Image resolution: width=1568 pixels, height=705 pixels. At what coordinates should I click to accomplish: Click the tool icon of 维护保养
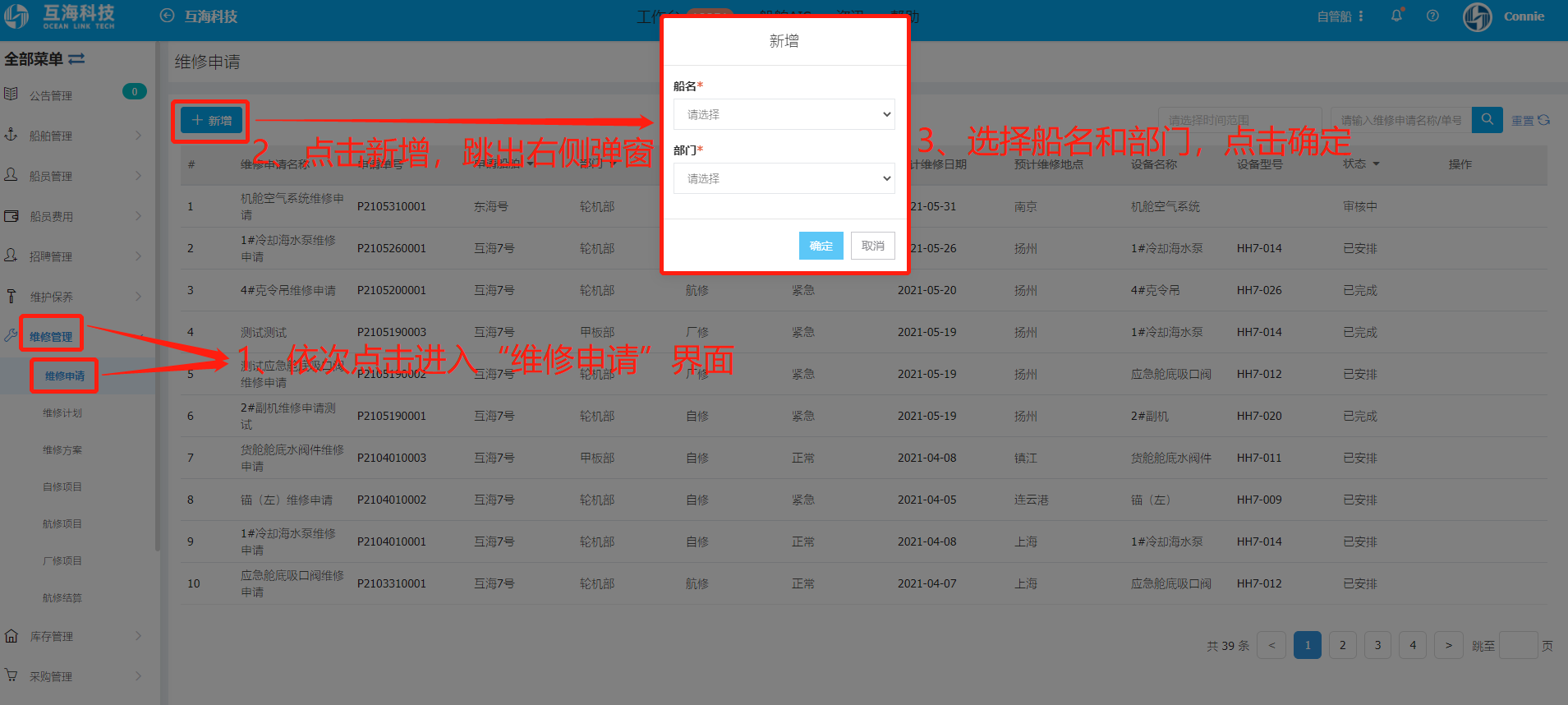[11, 296]
